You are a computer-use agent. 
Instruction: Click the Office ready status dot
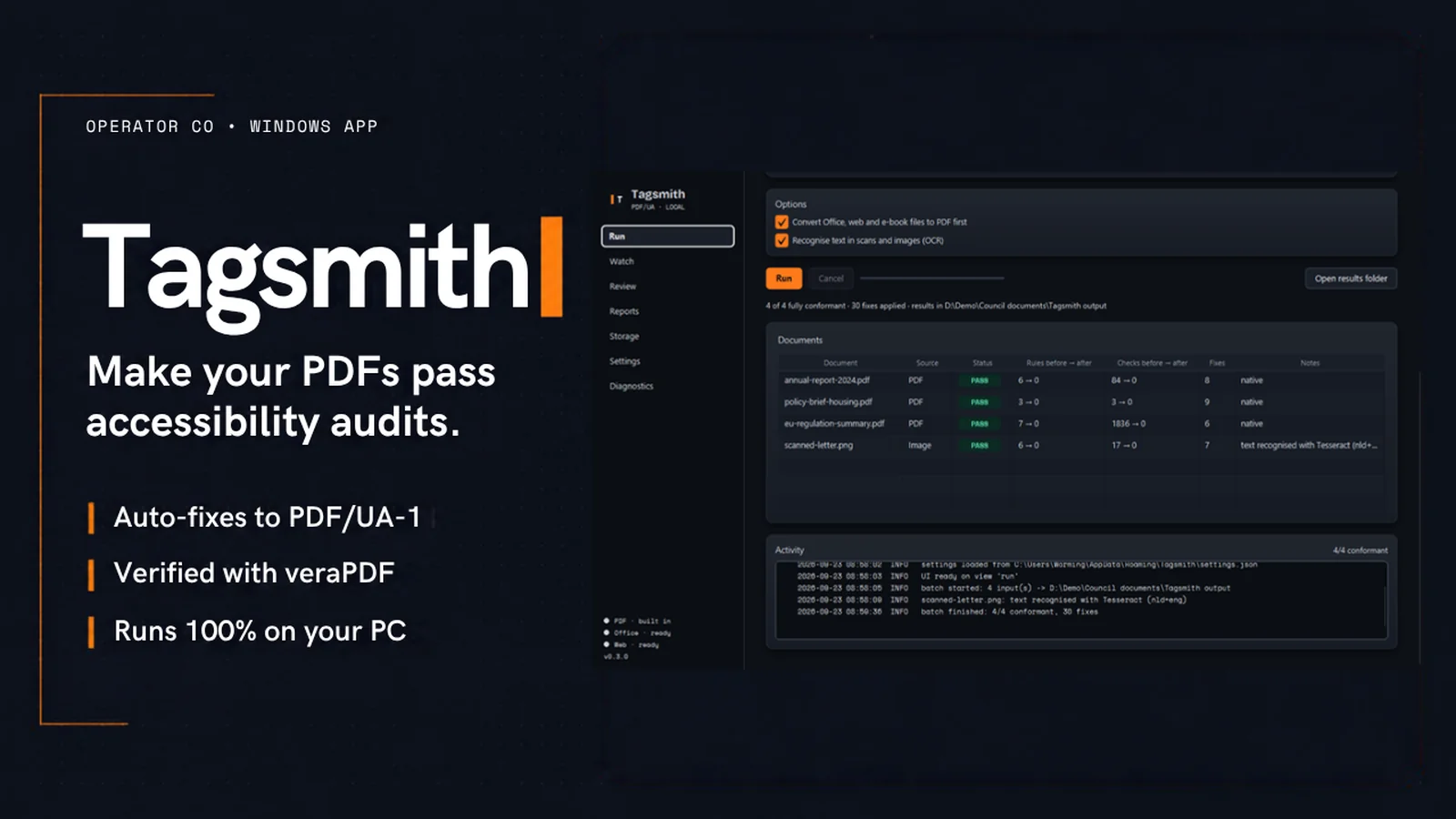coord(606,632)
